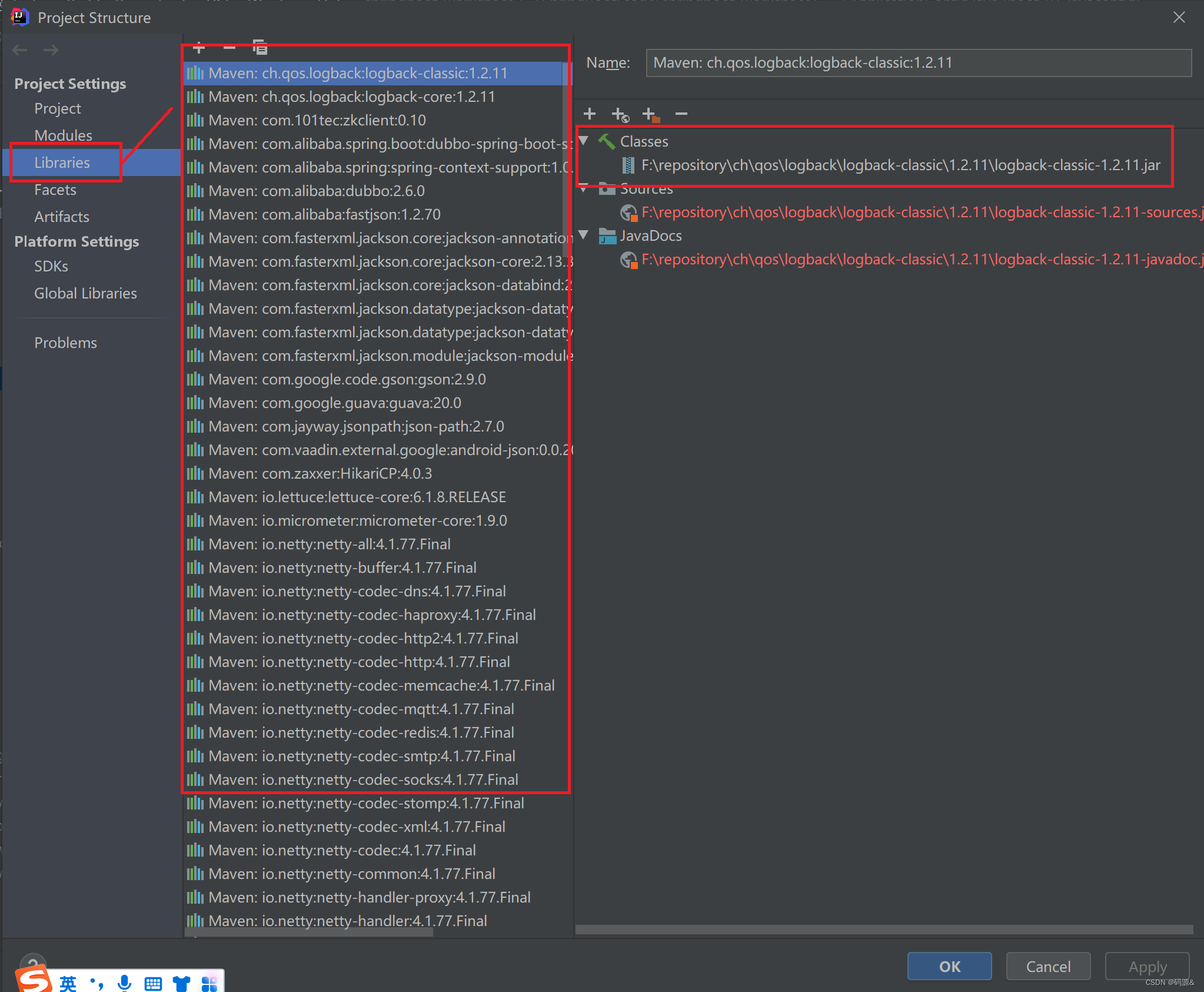Collapse the Classes tree node
1204x992 pixels.
pyautogui.click(x=584, y=141)
